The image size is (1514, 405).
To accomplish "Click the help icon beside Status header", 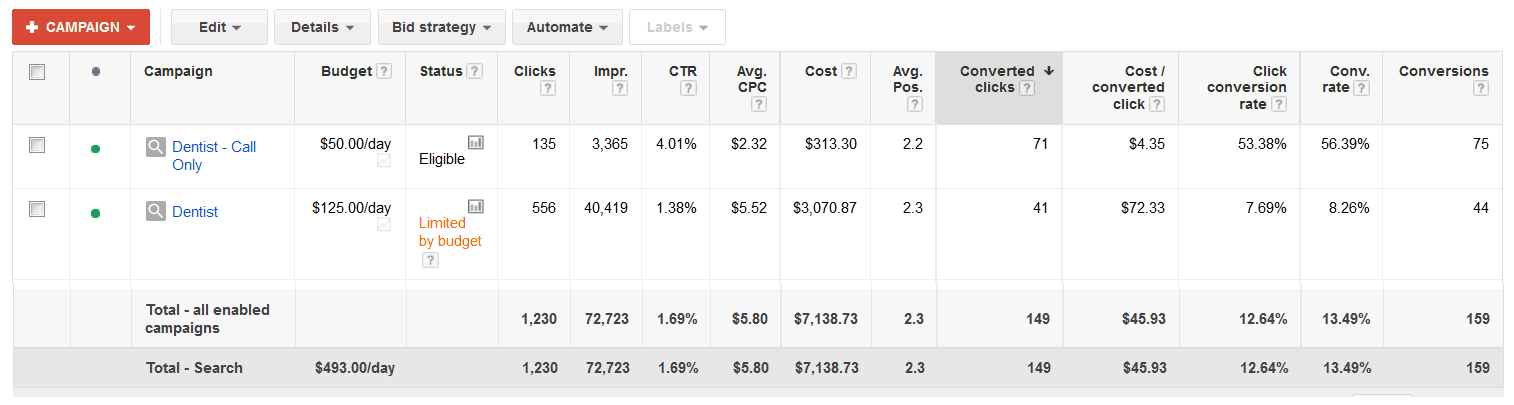I will (x=474, y=72).
